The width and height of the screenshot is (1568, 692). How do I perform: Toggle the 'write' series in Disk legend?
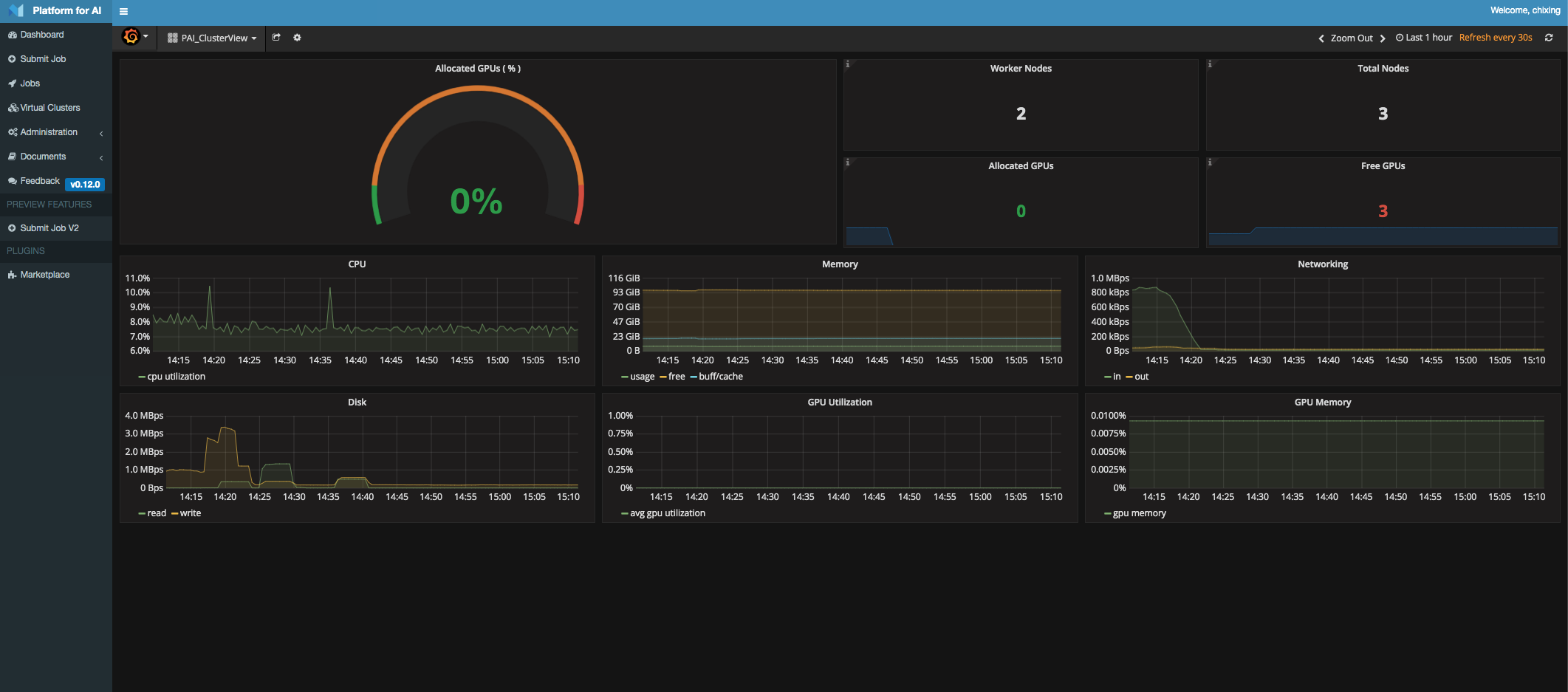[x=190, y=513]
